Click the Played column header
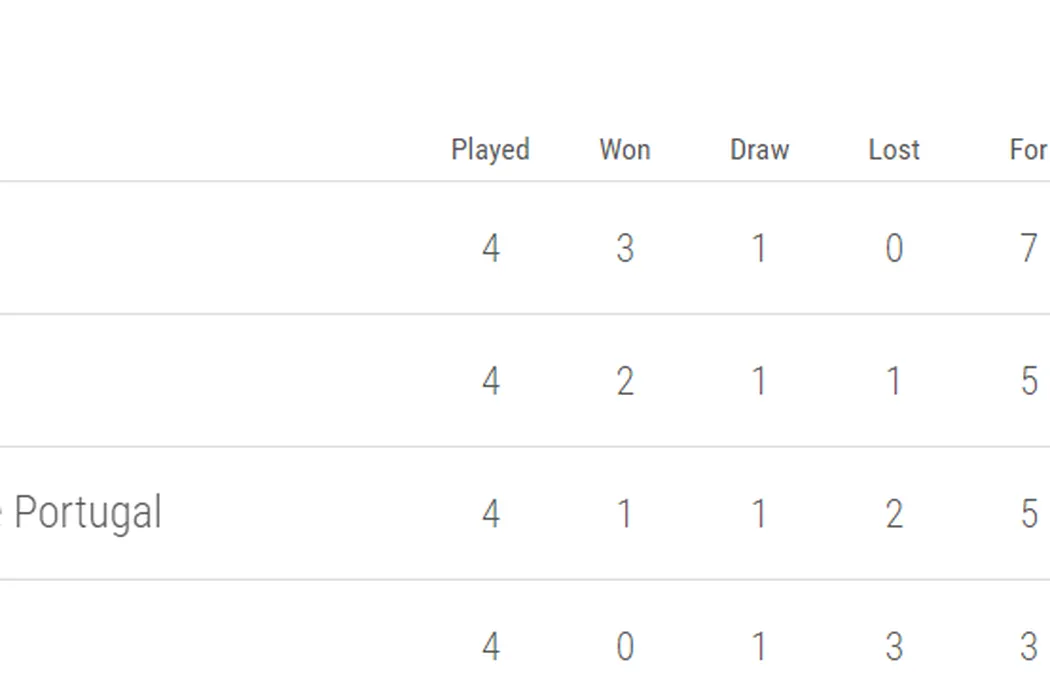Image resolution: width=1050 pixels, height=700 pixels. coord(490,150)
